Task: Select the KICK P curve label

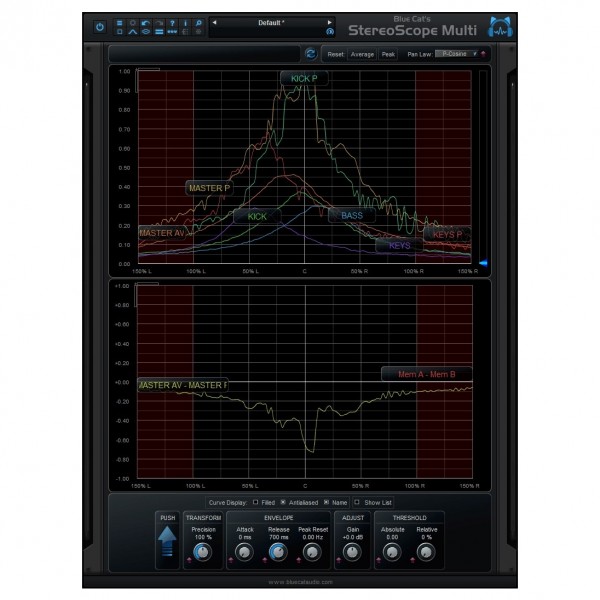Action: pos(304,78)
